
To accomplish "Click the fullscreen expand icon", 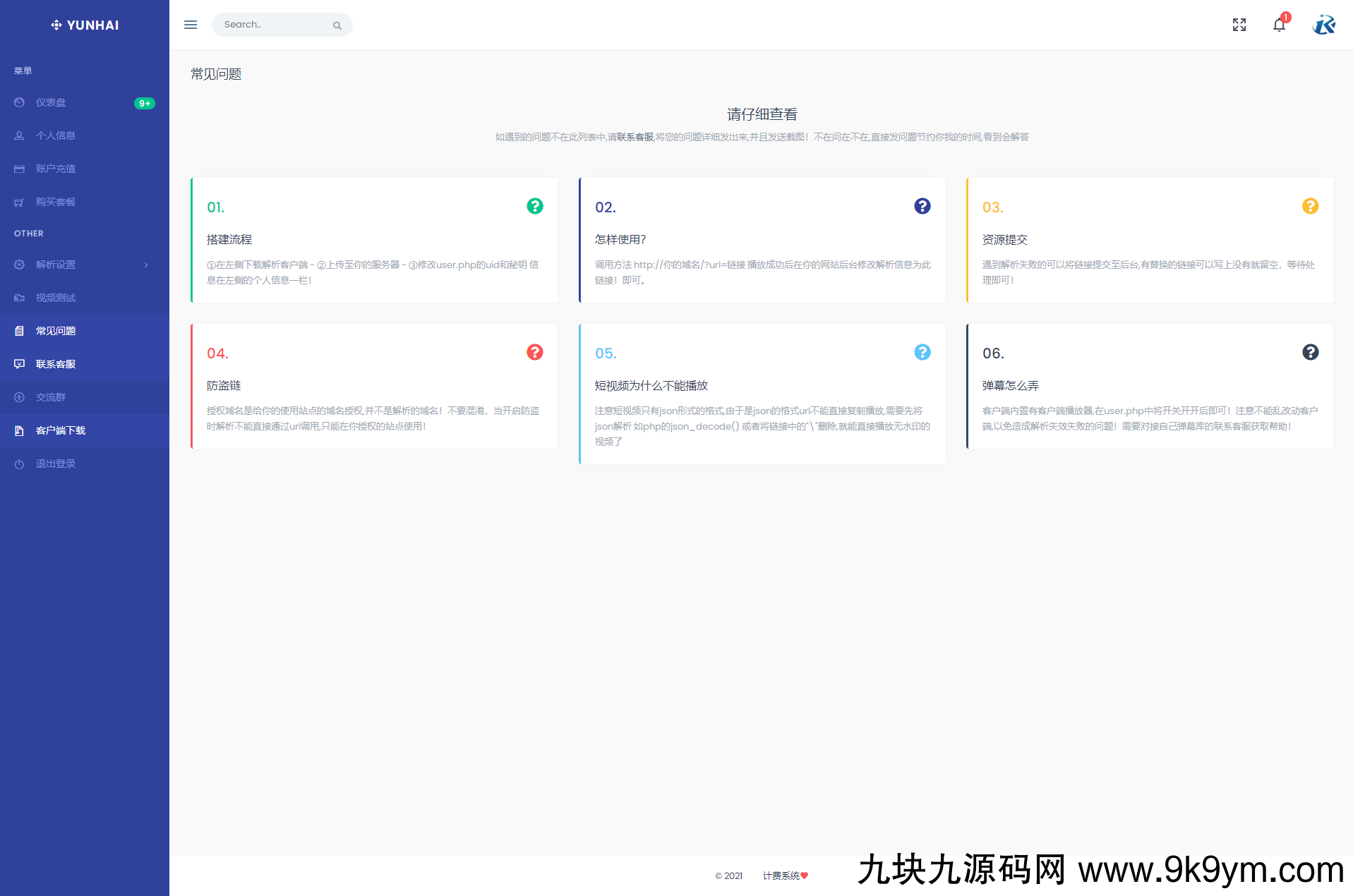I will tap(1239, 25).
